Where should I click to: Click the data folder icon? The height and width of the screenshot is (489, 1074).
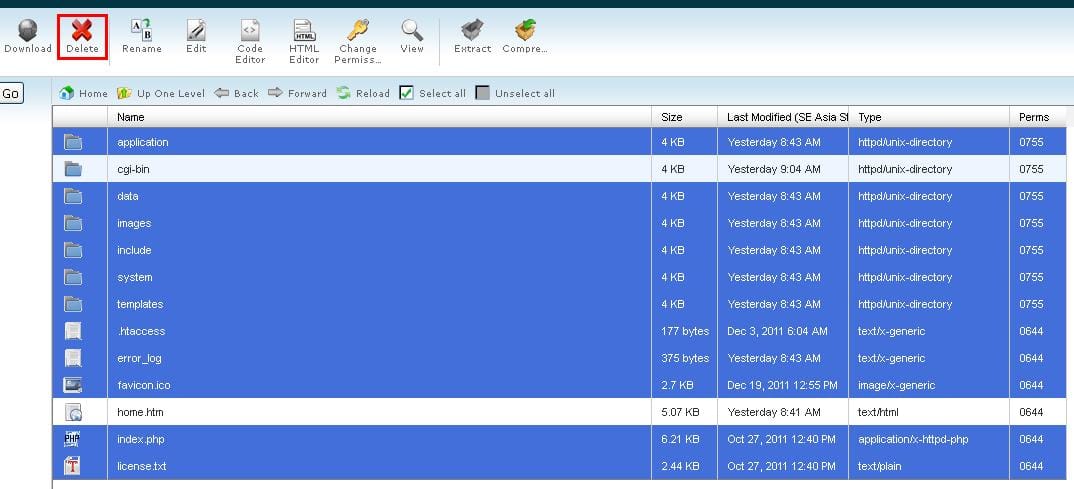[73, 197]
